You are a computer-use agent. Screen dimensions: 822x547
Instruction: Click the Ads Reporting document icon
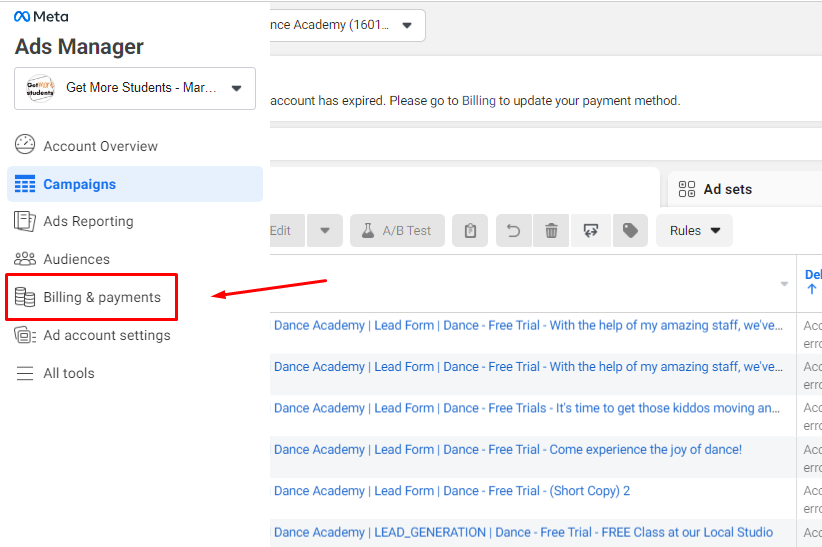tap(25, 221)
